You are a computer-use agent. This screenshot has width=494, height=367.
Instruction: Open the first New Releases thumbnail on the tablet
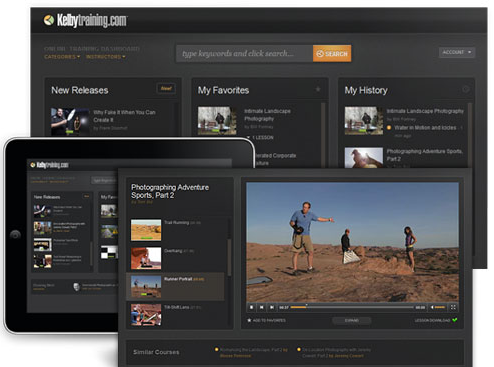pyautogui.click(x=42, y=211)
